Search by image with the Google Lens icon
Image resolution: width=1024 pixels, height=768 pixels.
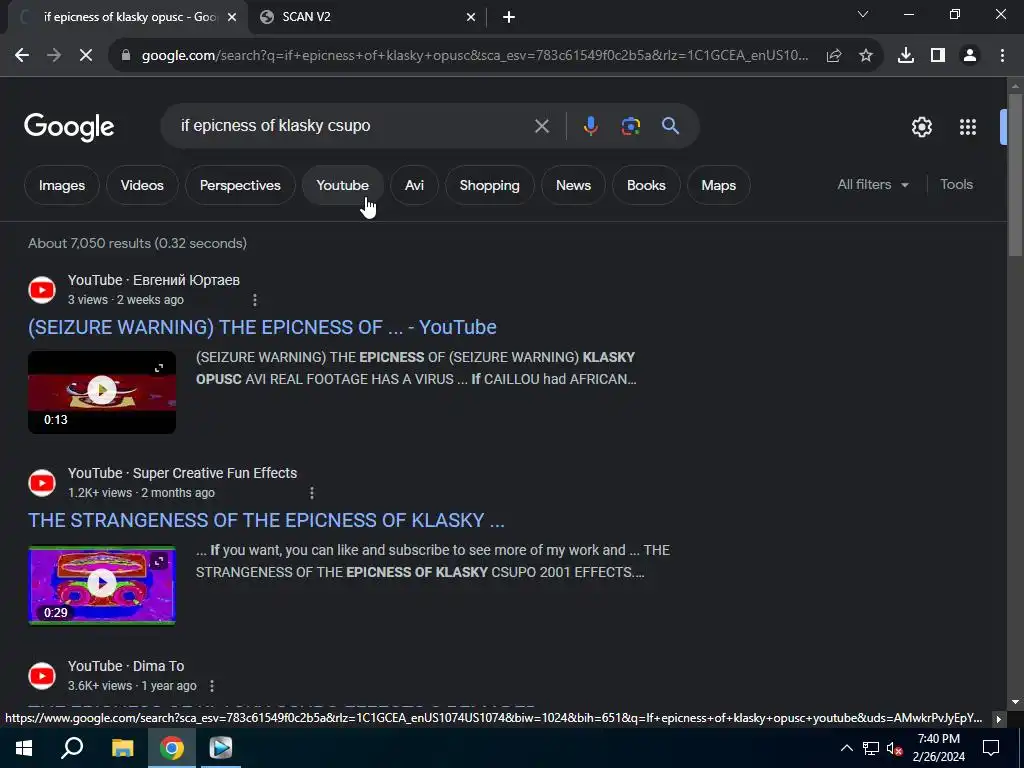(x=630, y=126)
